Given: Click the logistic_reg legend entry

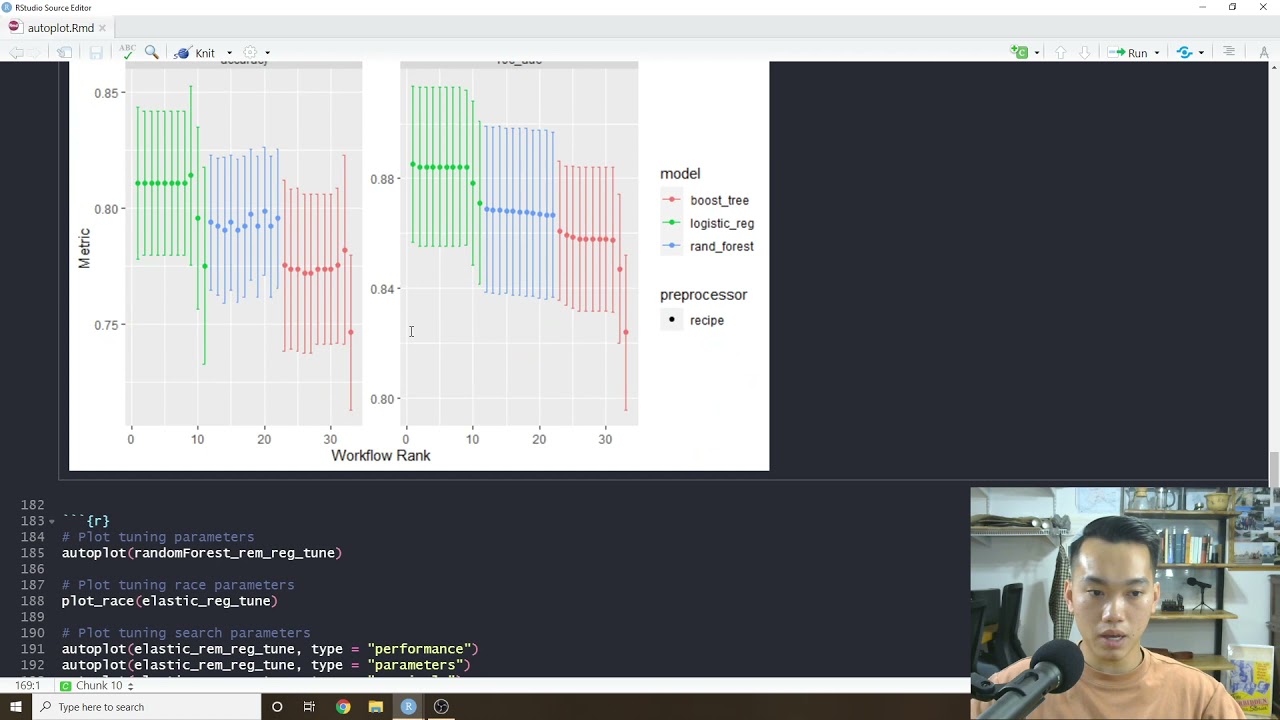Looking at the screenshot, I should coord(708,223).
